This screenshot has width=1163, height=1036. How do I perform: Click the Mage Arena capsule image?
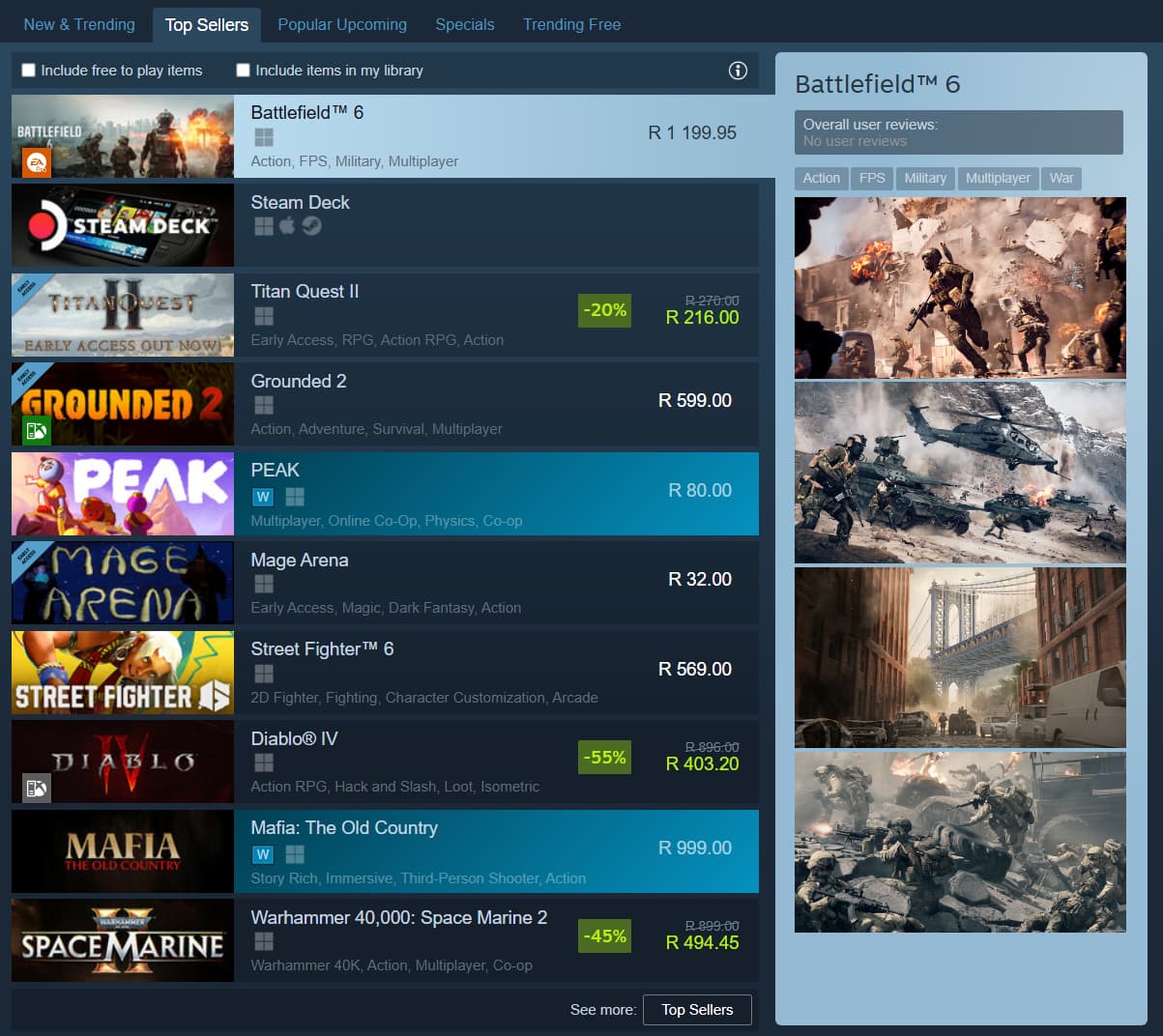[x=123, y=583]
